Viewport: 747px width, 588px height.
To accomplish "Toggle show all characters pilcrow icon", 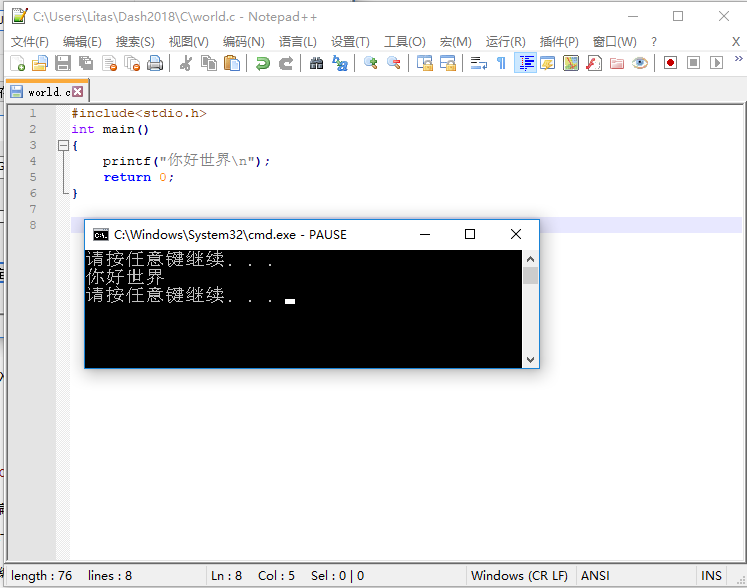I will click(501, 63).
